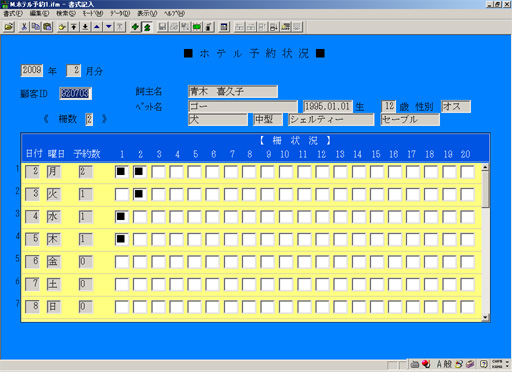The height and width of the screenshot is (372, 512).
Task: Click the IME help question-mark icon
Action: [x=484, y=364]
